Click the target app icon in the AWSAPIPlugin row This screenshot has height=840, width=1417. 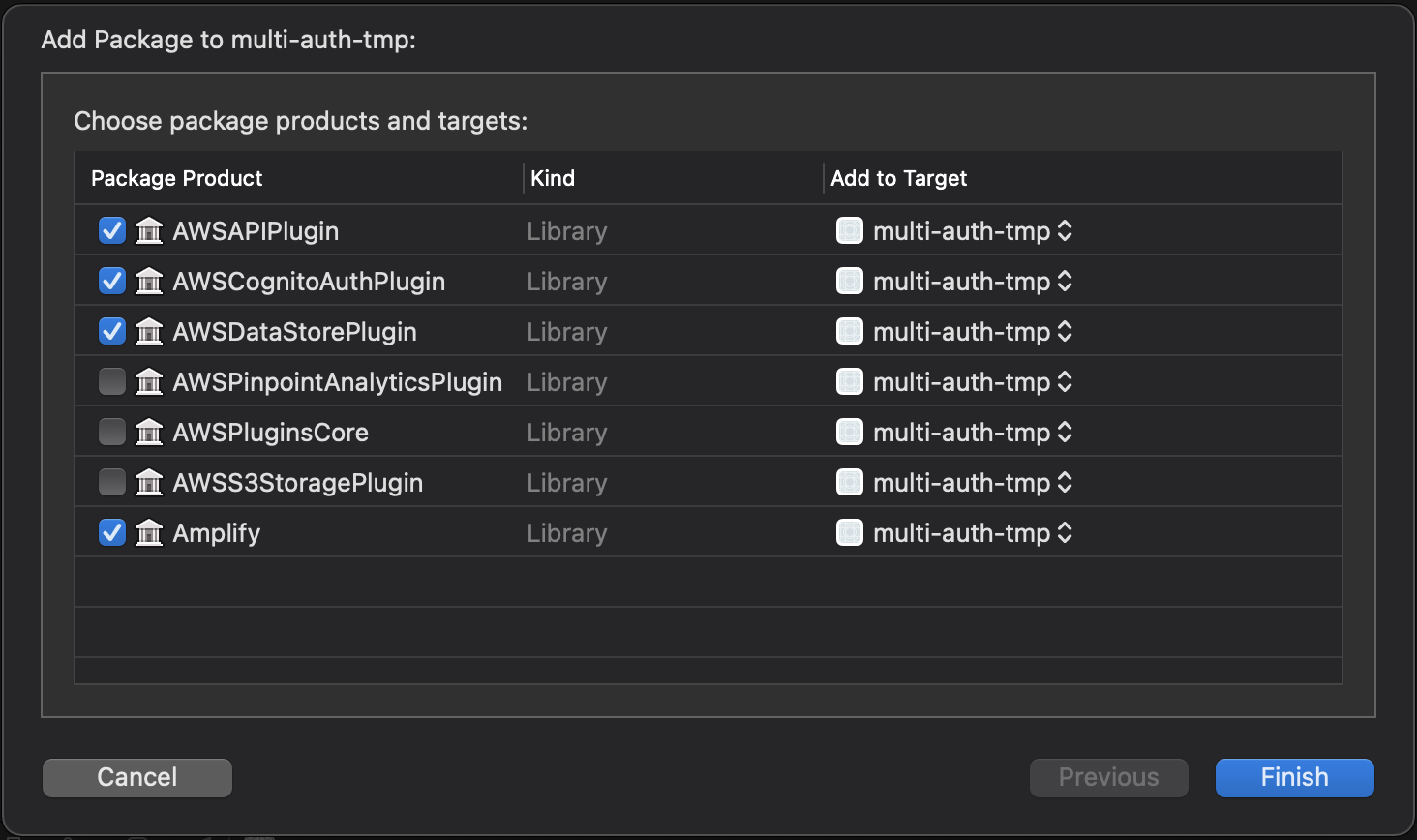tap(849, 230)
